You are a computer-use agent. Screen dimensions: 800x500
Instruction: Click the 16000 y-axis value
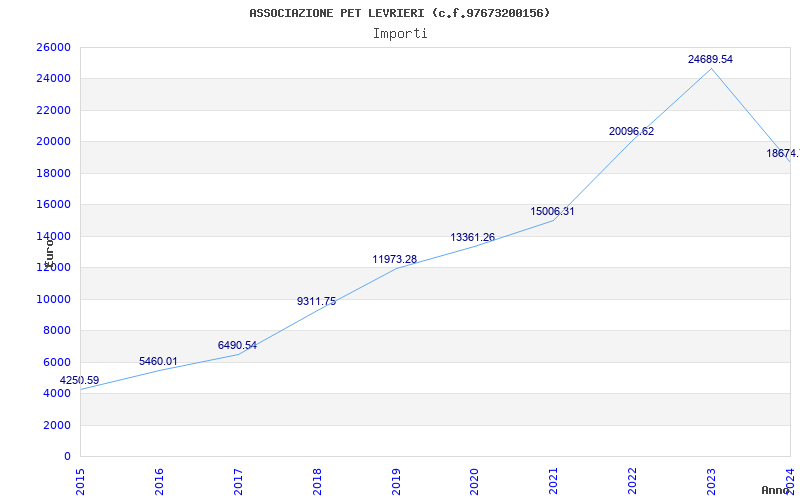(53, 205)
